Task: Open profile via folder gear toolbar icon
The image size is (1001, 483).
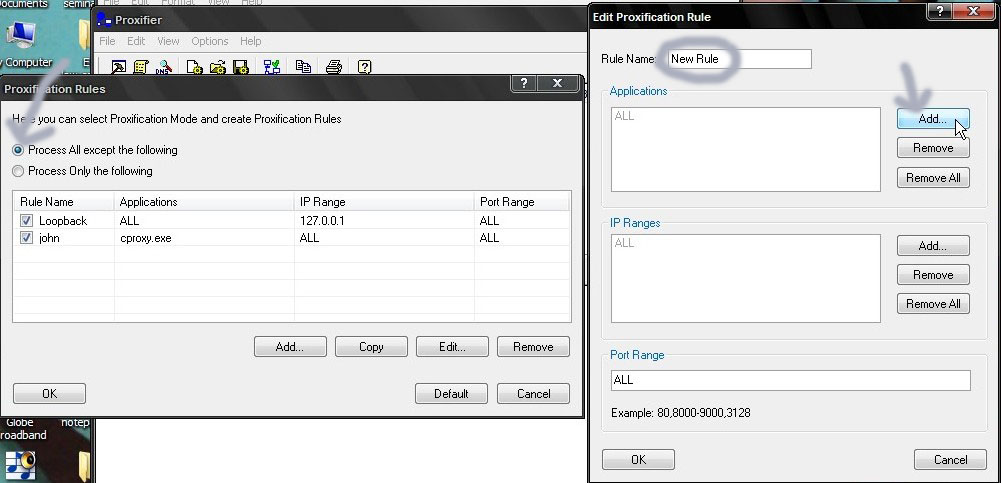Action: pos(218,67)
